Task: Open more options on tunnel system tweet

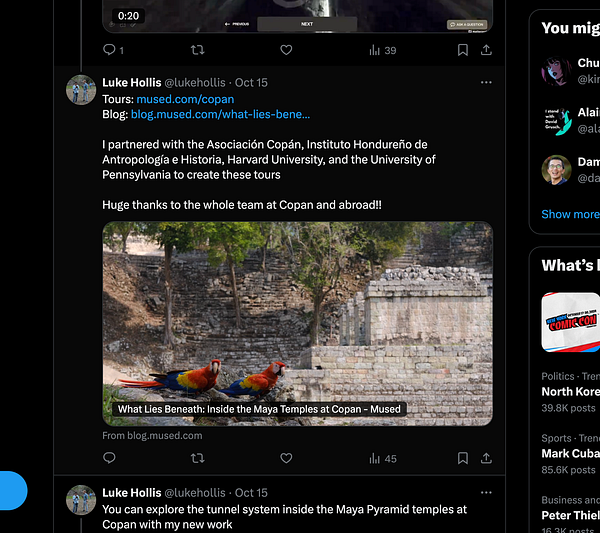Action: (x=486, y=492)
